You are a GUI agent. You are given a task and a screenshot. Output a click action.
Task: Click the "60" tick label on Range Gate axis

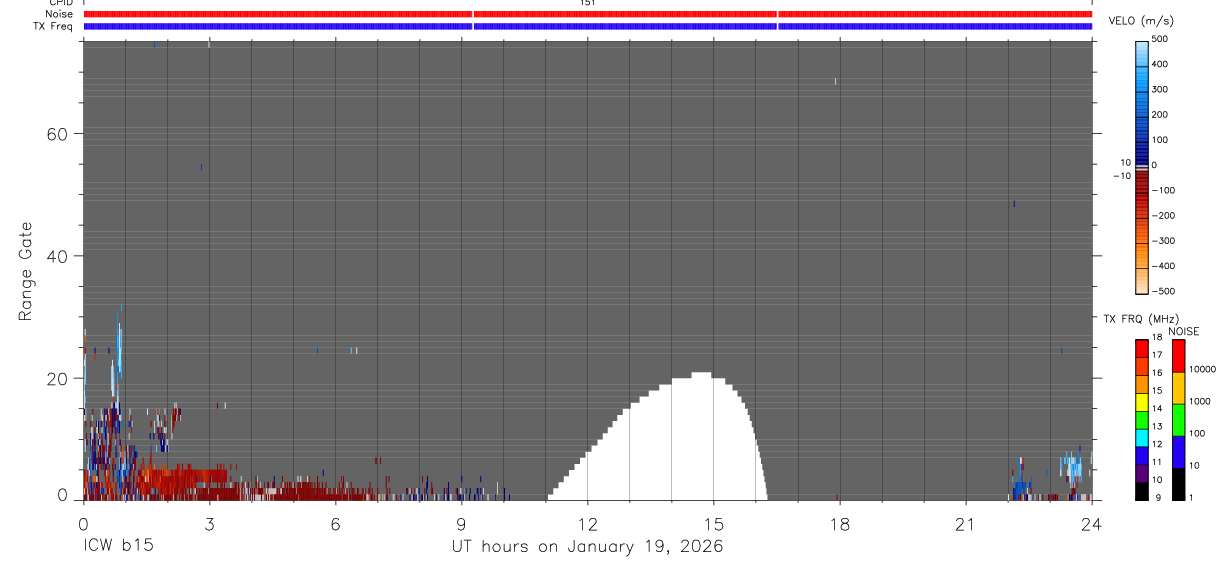56,134
